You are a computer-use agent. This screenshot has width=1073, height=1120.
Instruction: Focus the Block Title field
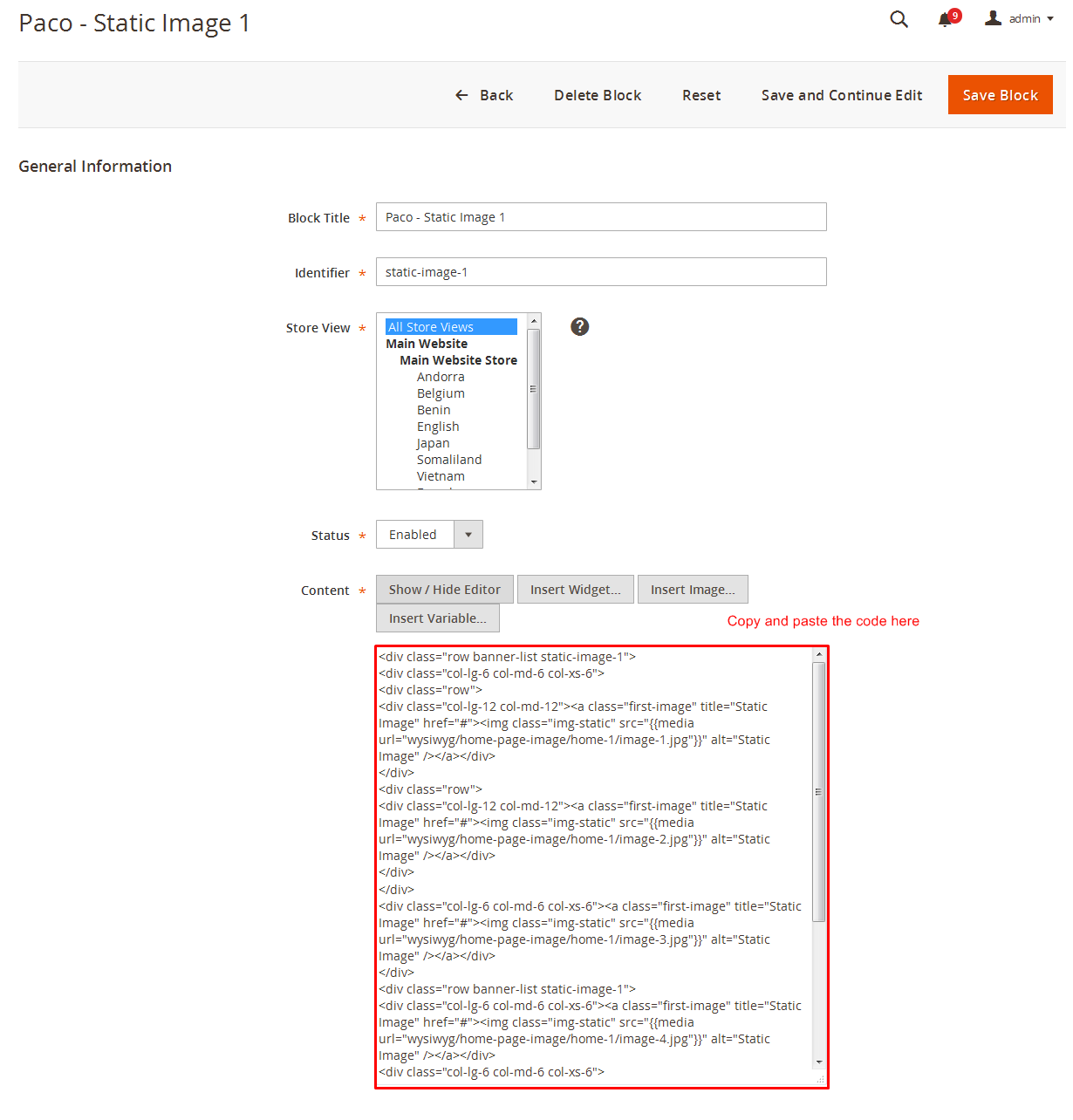[601, 217]
